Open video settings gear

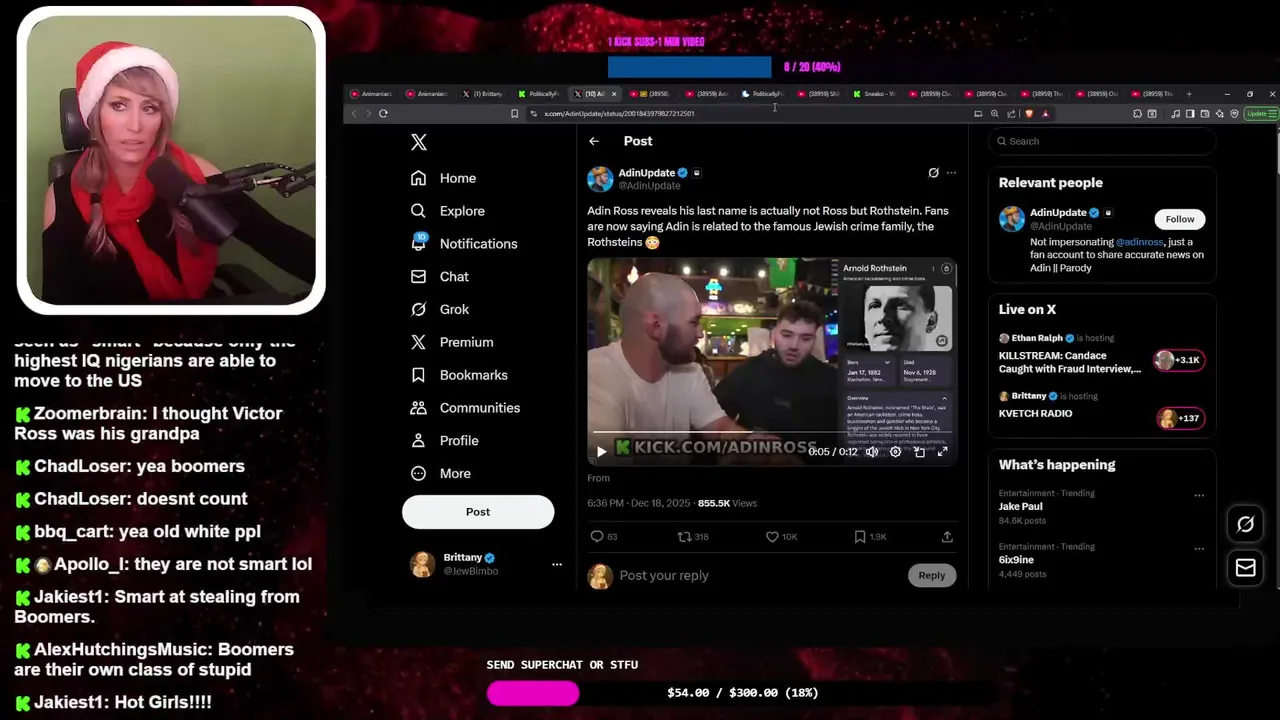click(x=895, y=452)
